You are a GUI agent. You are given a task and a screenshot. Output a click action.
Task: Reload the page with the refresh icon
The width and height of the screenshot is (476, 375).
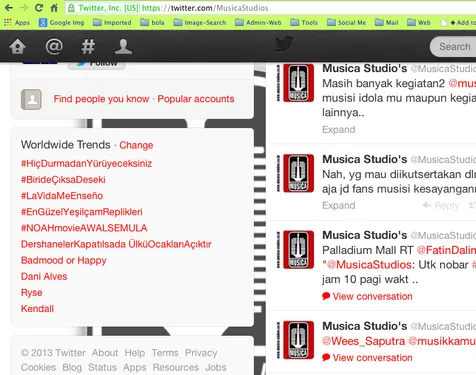(x=39, y=8)
